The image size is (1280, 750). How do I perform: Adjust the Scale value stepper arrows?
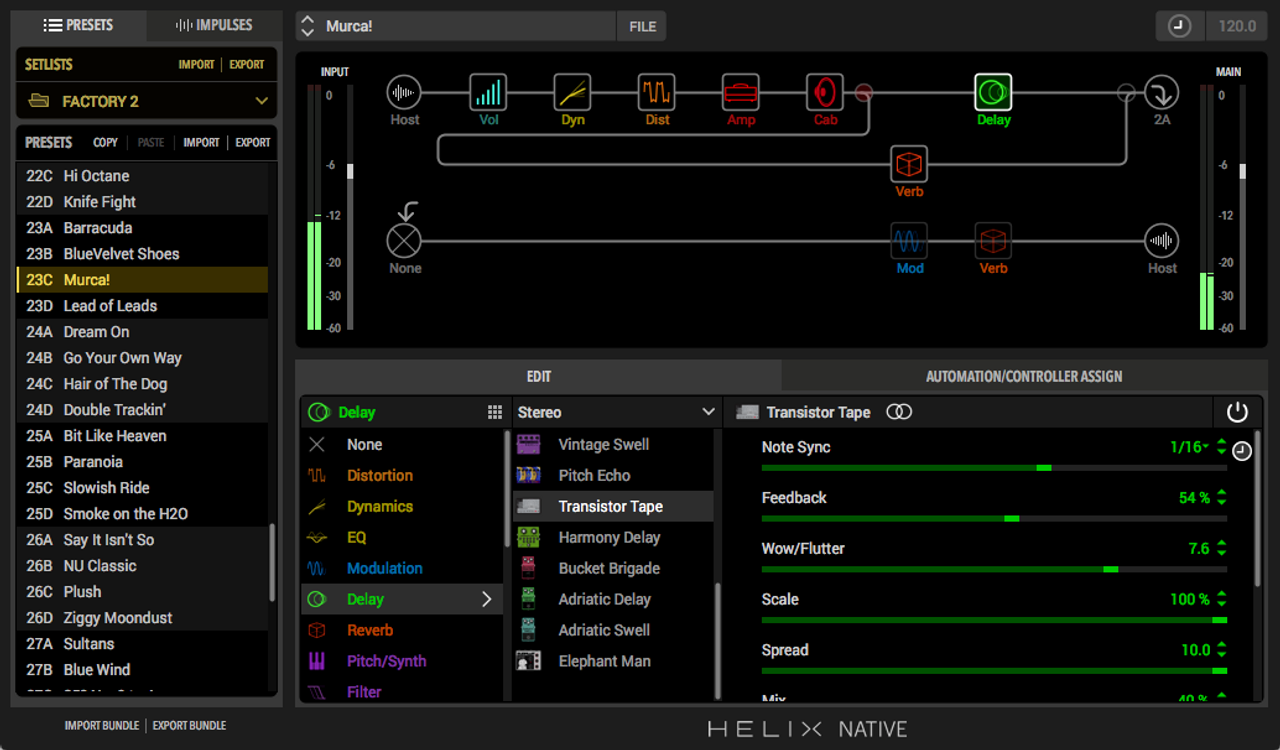[x=1222, y=600]
